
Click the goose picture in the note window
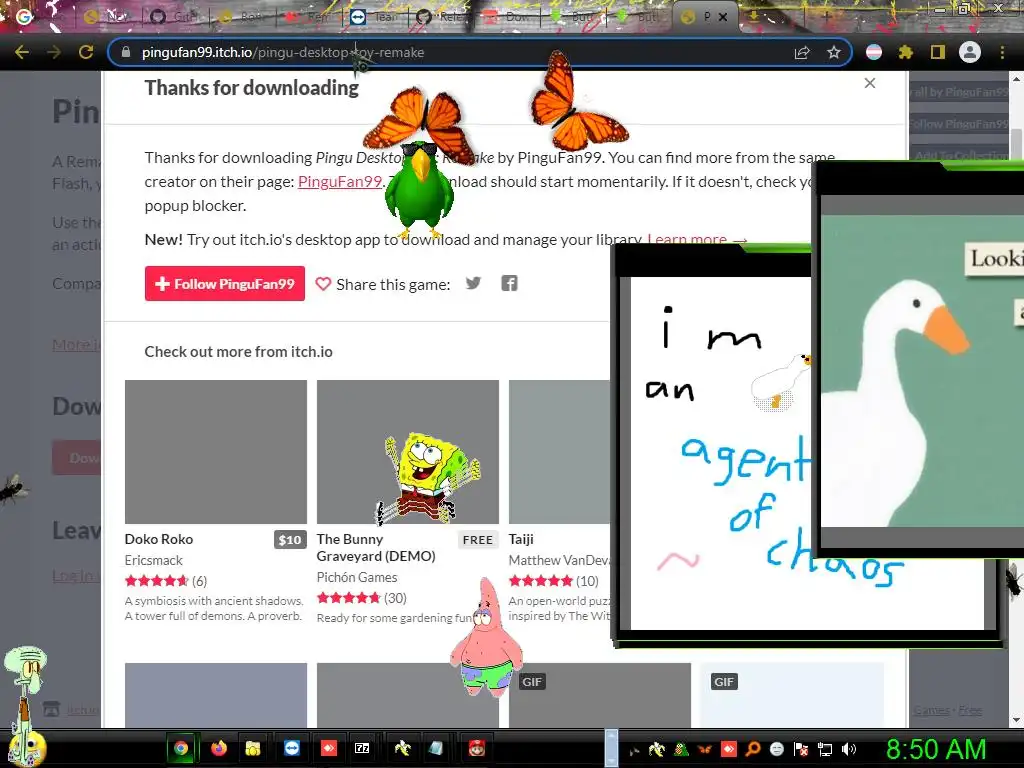(x=922, y=370)
